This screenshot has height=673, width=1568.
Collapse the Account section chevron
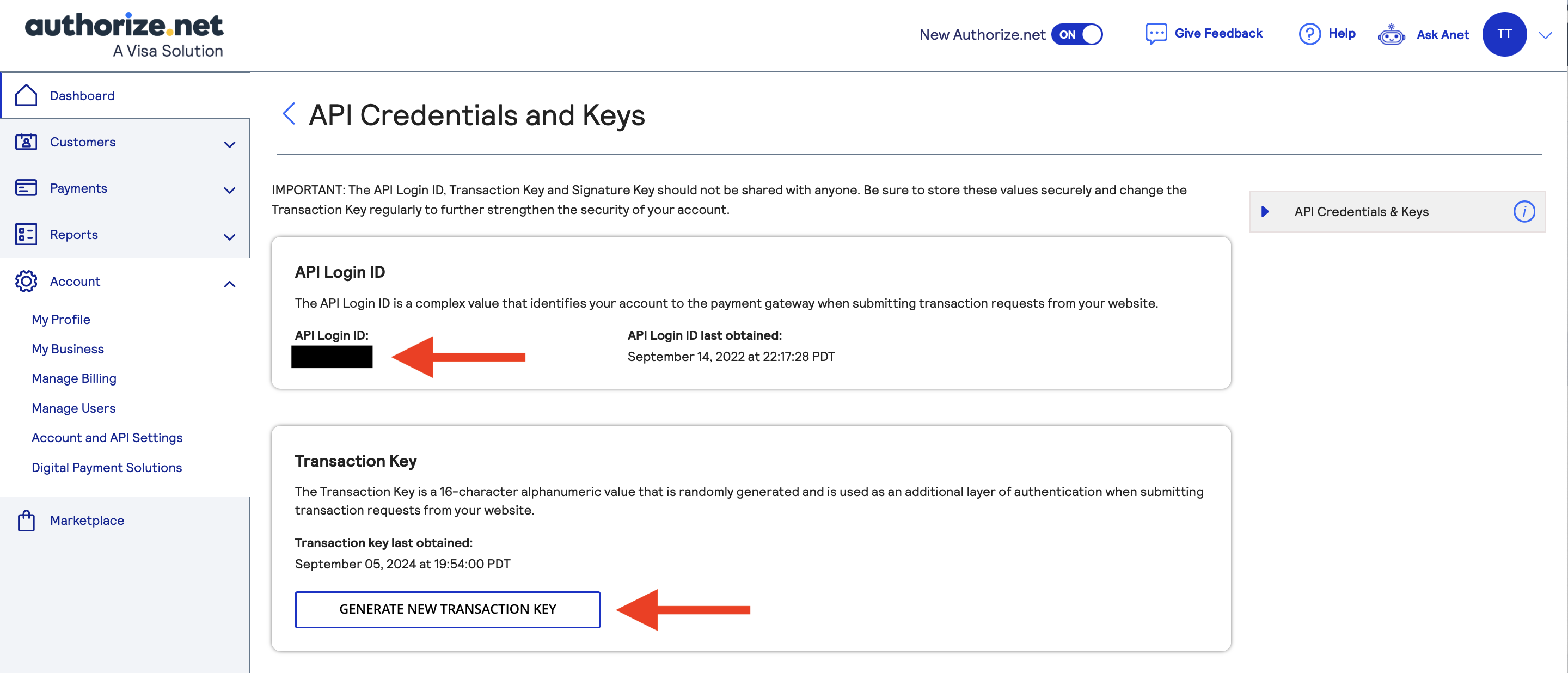[x=229, y=284]
